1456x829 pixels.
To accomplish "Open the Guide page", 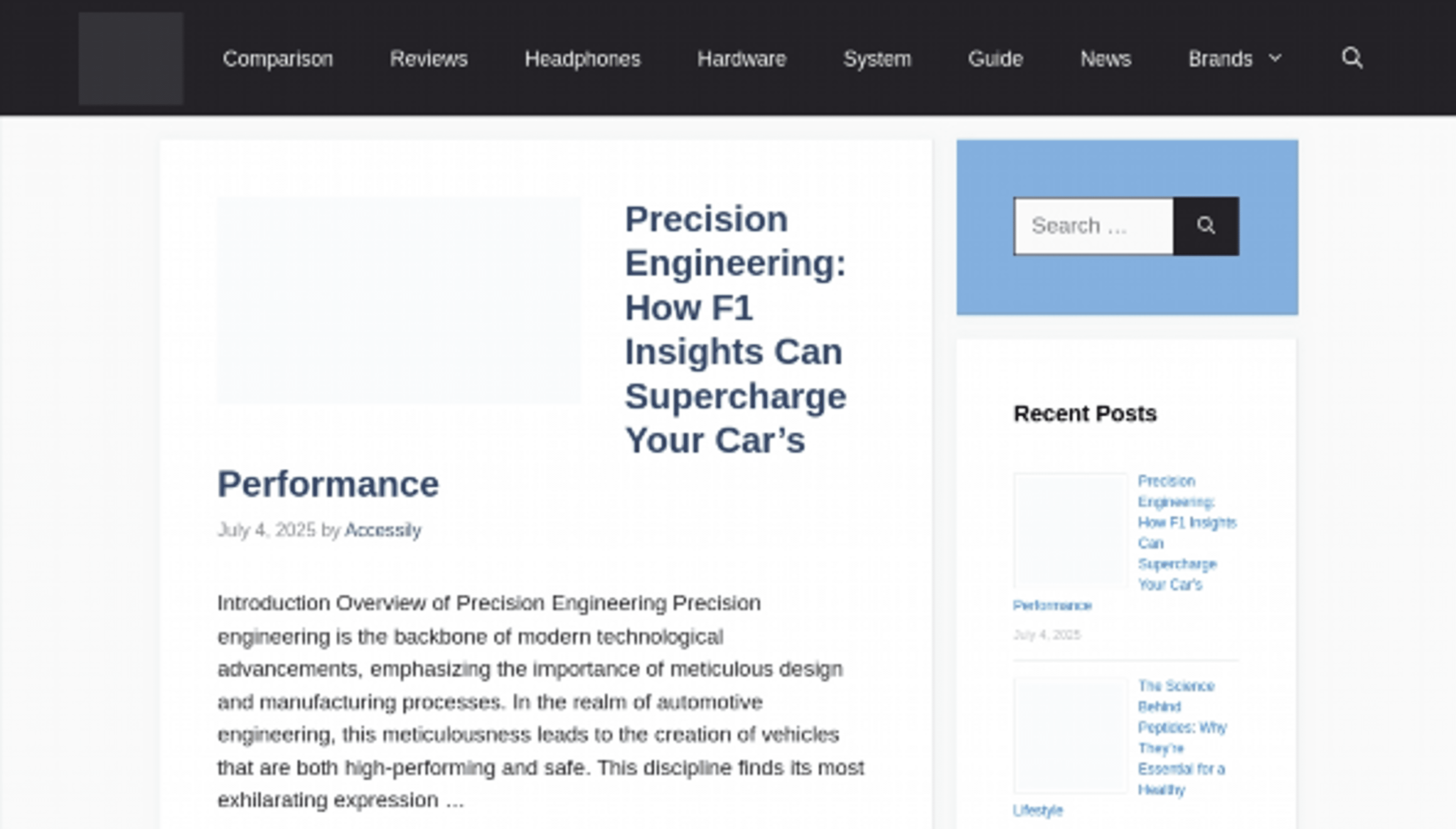I will pyautogui.click(x=996, y=59).
